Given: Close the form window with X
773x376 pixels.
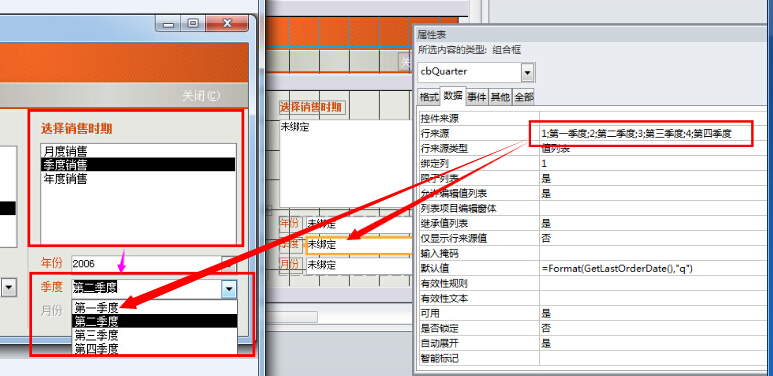Looking at the screenshot, I should [226, 24].
